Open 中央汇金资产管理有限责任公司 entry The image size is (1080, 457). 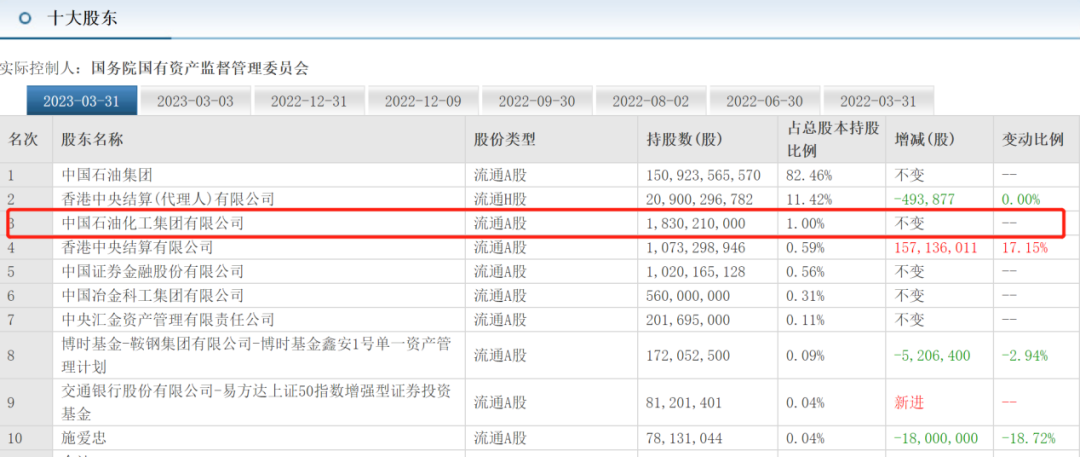tap(167, 319)
